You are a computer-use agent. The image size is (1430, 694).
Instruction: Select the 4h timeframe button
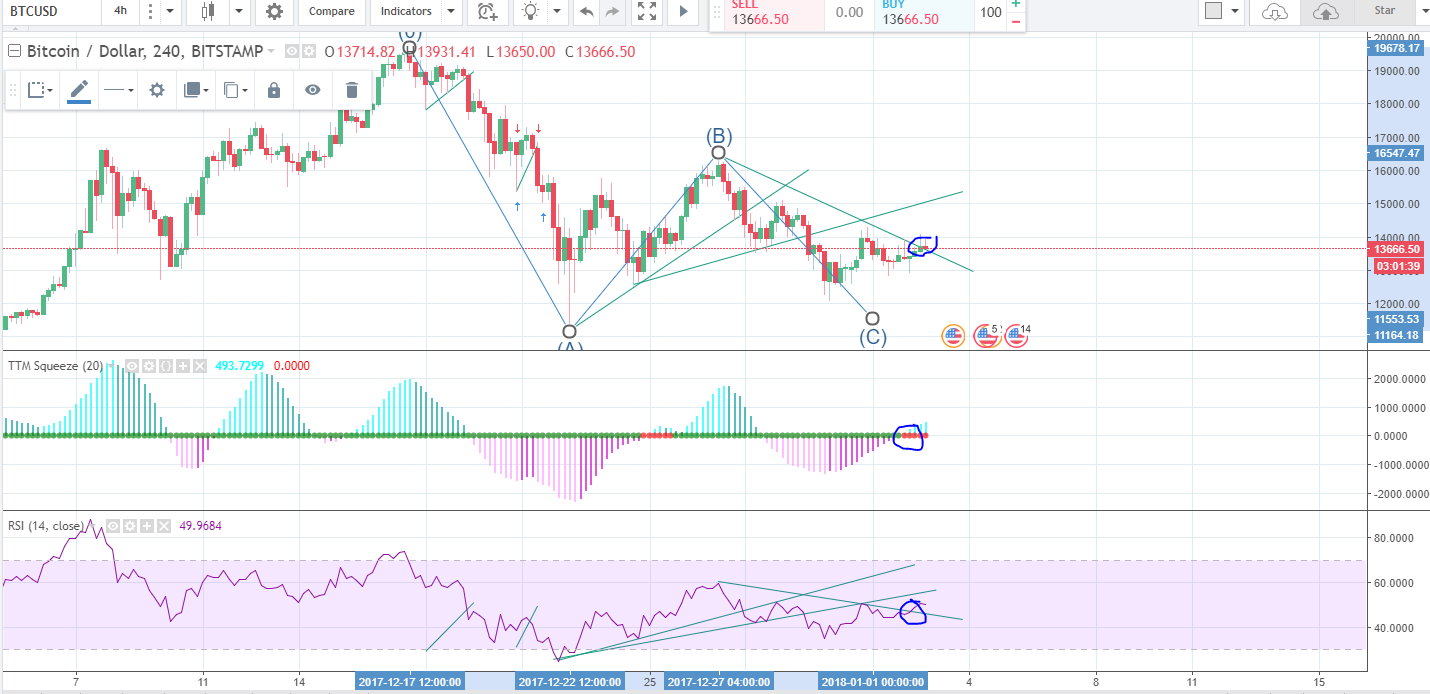[120, 11]
